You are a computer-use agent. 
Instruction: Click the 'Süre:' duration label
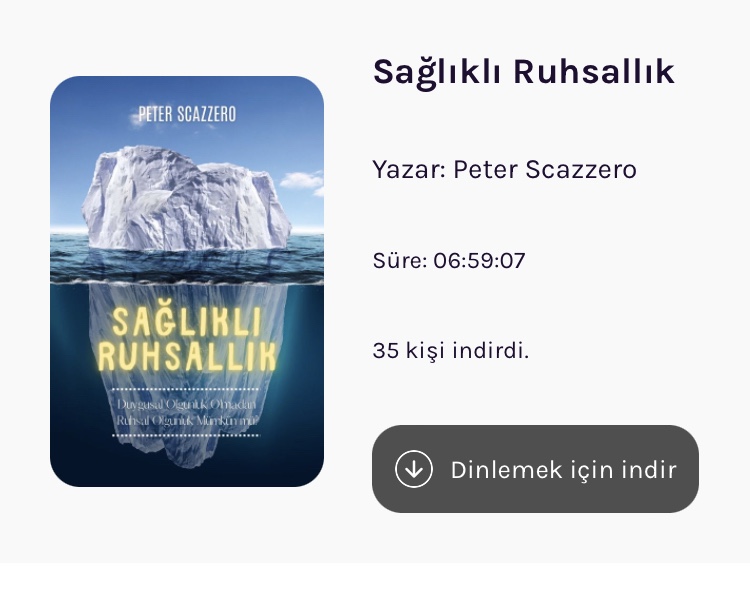pos(400,261)
